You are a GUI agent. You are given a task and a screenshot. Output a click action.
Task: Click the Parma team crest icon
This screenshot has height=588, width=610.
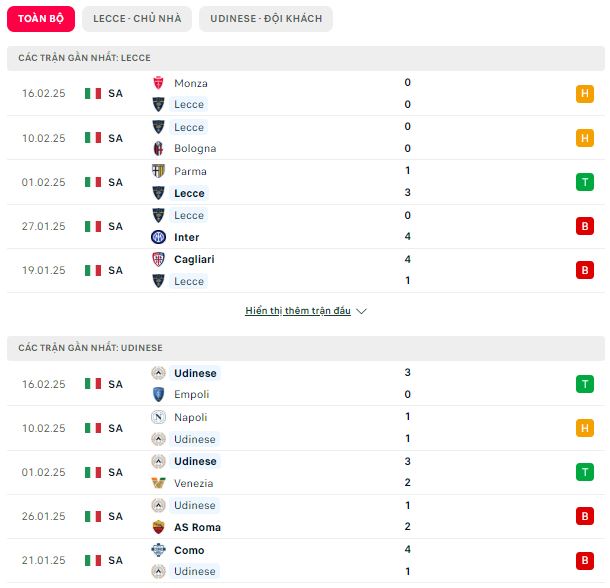(x=158, y=171)
